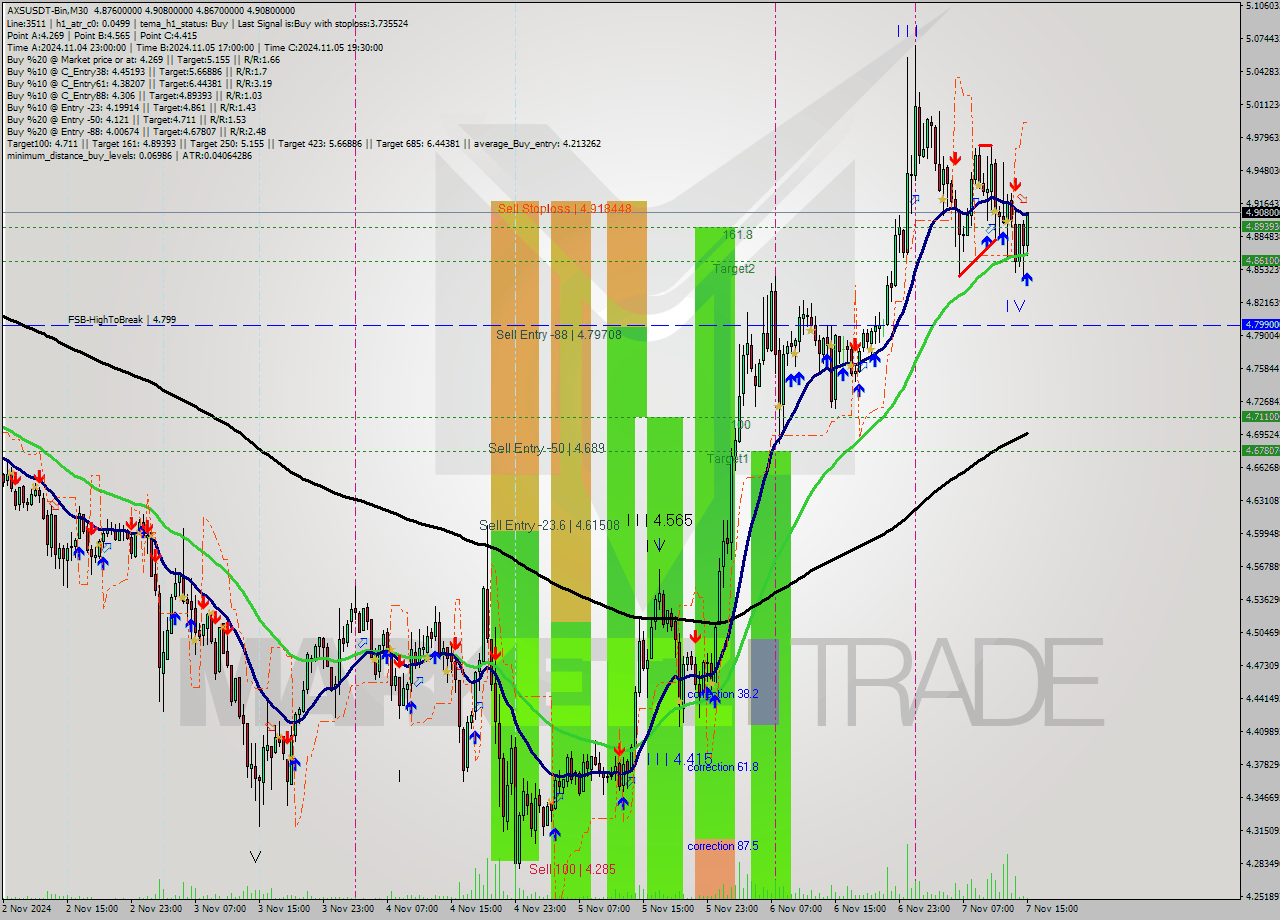Click the 'I I I 4.565' wave label
Viewport: 1280px width, 920px height.
[x=659, y=521]
